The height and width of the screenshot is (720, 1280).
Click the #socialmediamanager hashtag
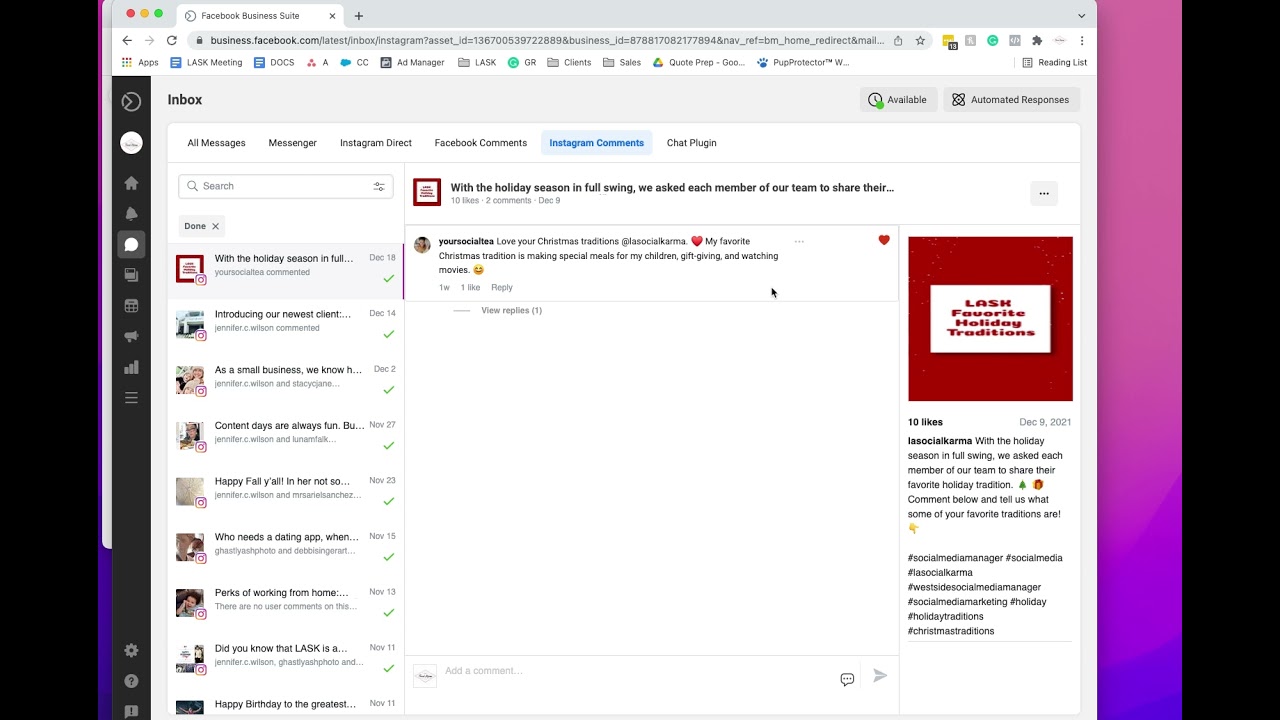click(955, 558)
